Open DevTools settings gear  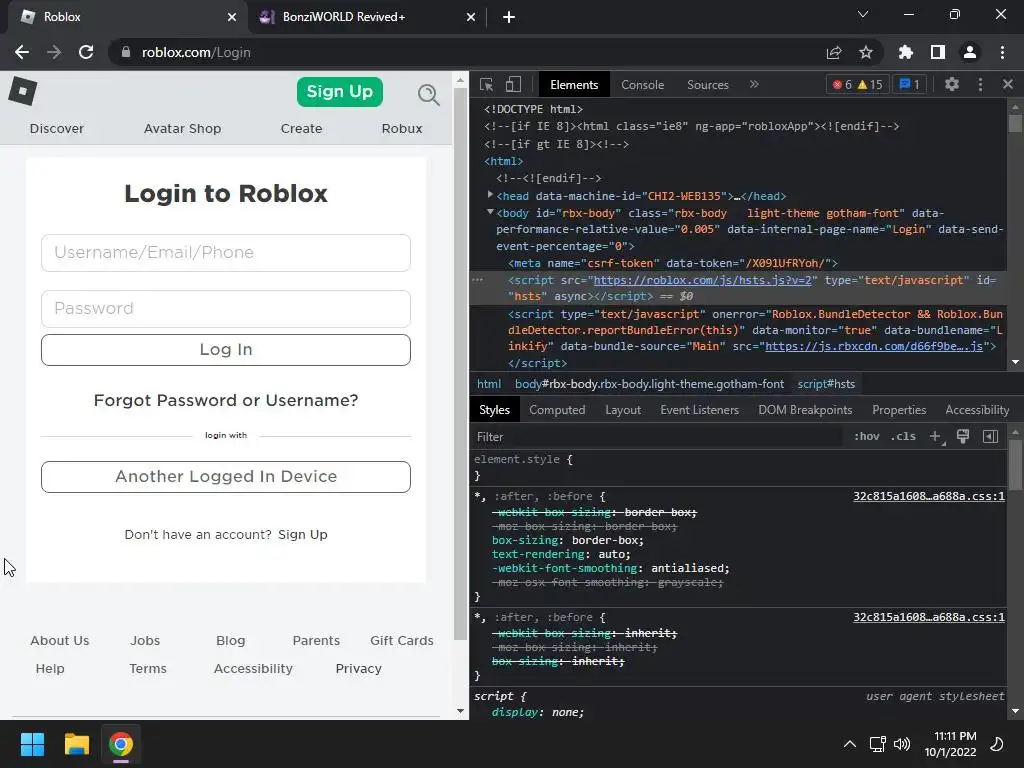tap(952, 84)
